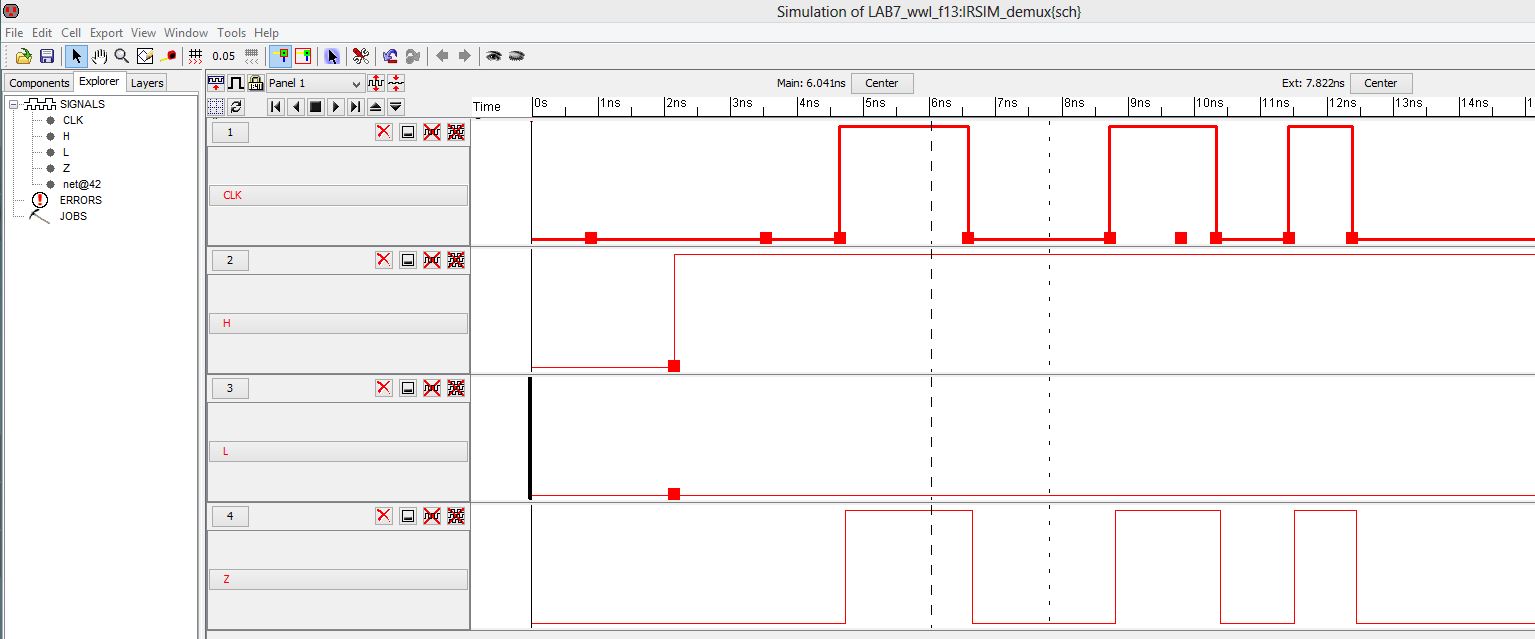Click grow panel height icon
This screenshot has height=639, width=1535.
click(x=376, y=82)
